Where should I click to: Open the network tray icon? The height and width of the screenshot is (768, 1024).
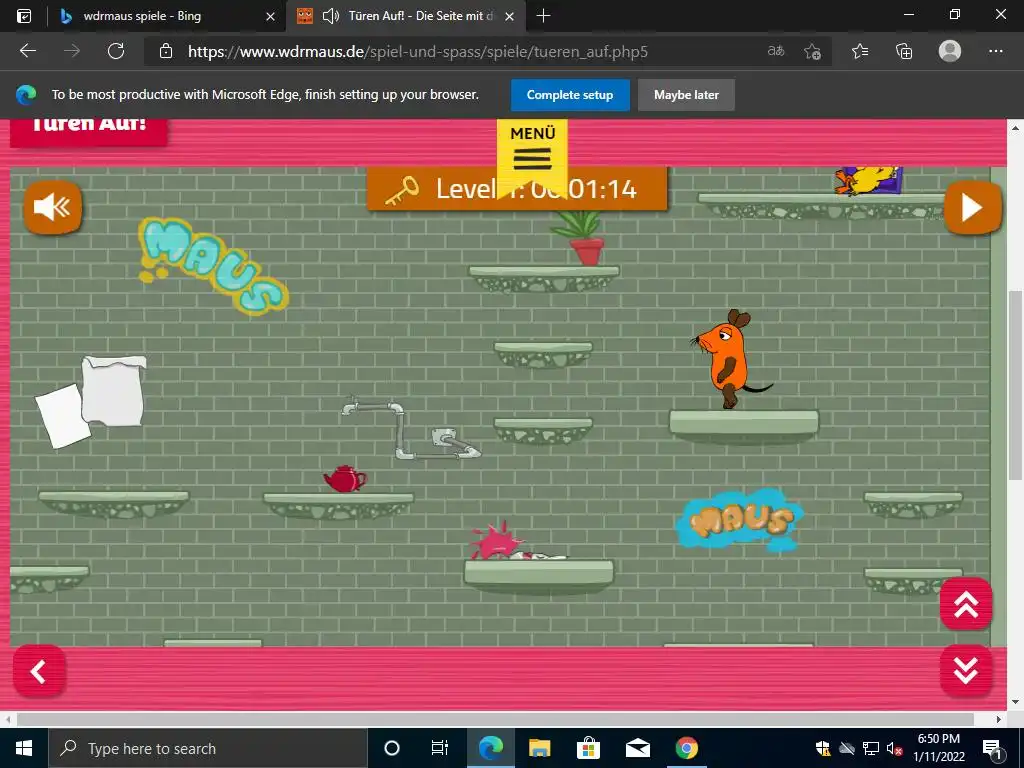tap(871, 748)
